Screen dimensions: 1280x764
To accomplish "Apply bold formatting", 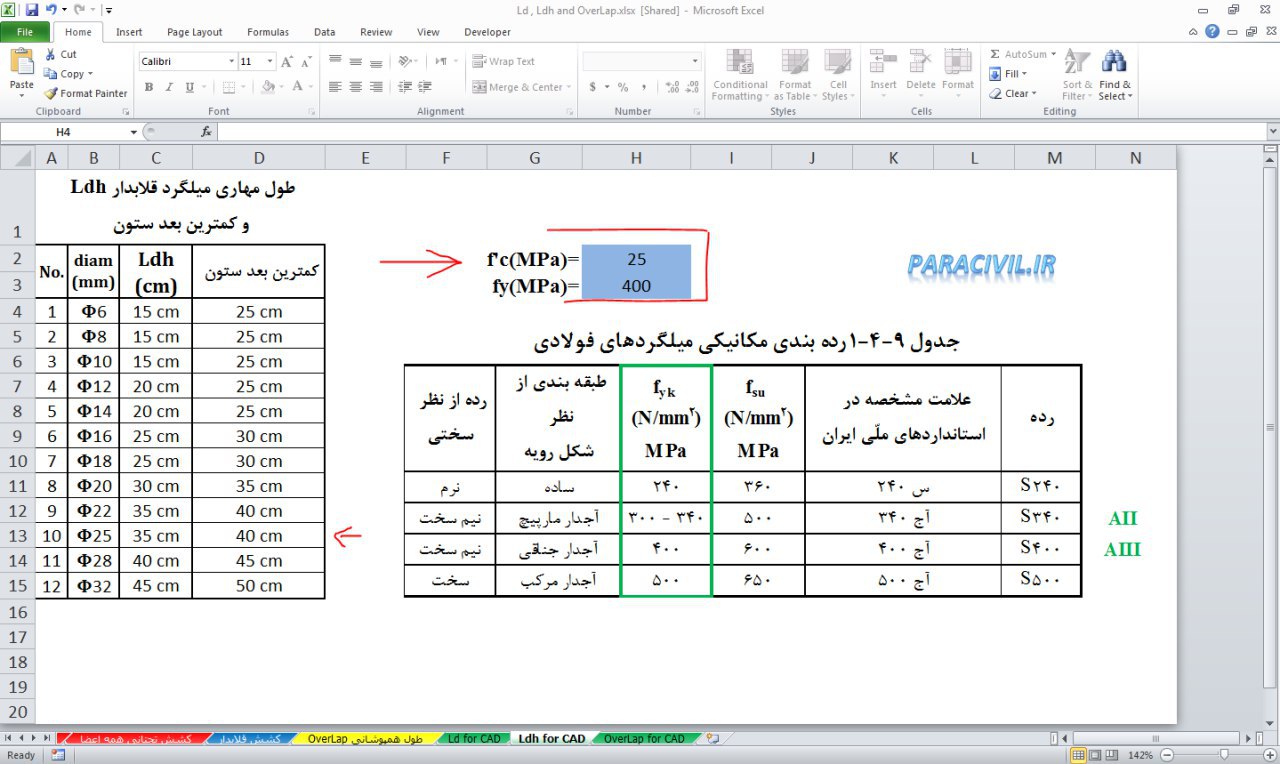I will click(x=148, y=87).
